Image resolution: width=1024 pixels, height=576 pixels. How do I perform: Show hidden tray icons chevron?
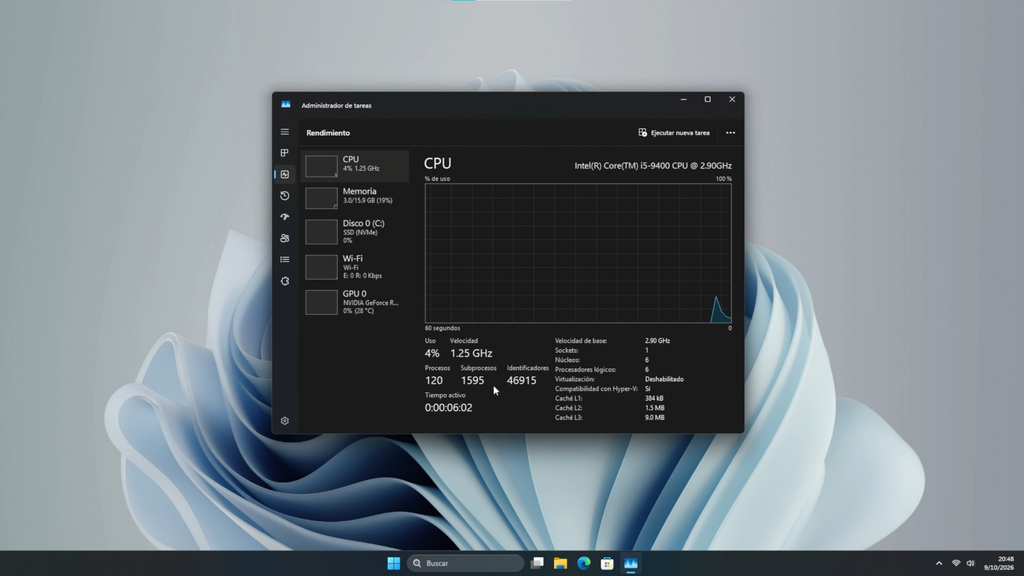pyautogui.click(x=939, y=563)
